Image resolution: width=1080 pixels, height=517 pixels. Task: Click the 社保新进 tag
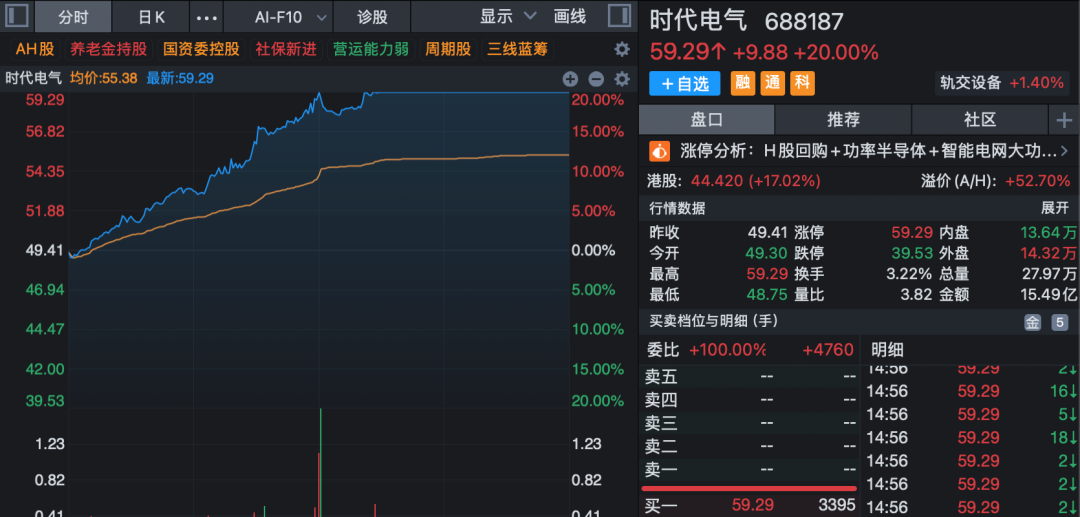coord(286,50)
